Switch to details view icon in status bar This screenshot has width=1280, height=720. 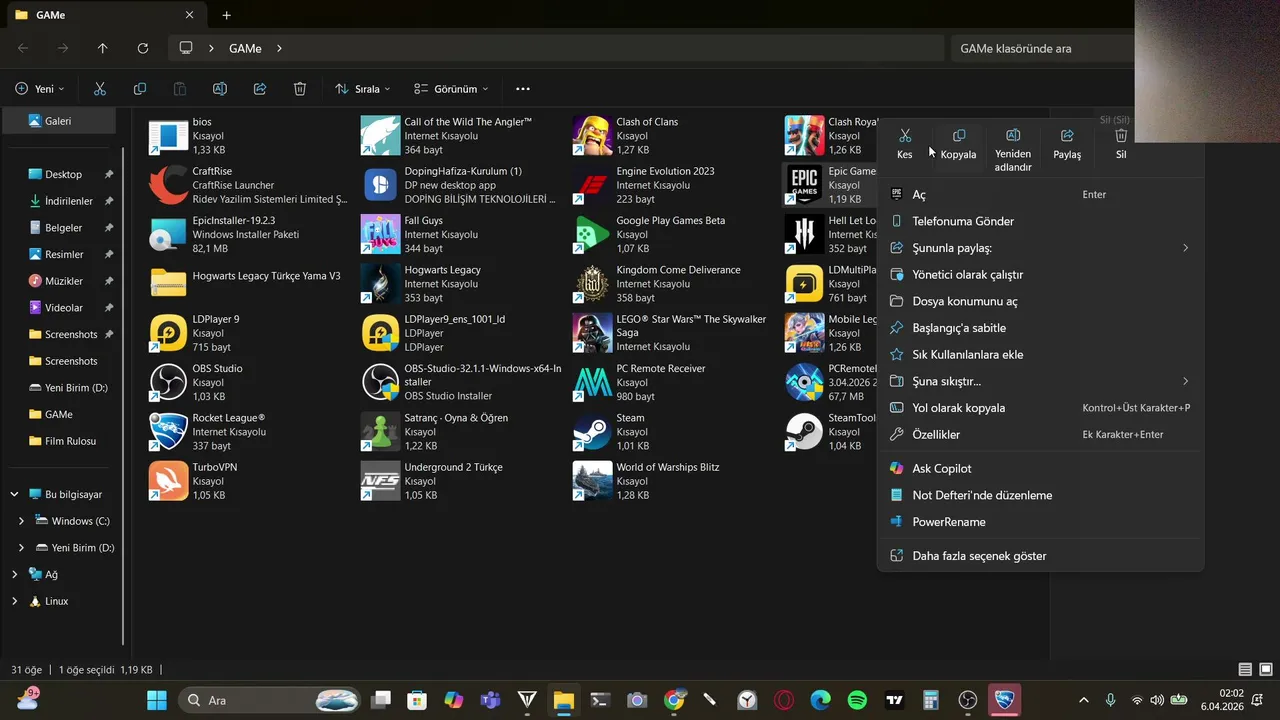pyautogui.click(x=1245, y=669)
